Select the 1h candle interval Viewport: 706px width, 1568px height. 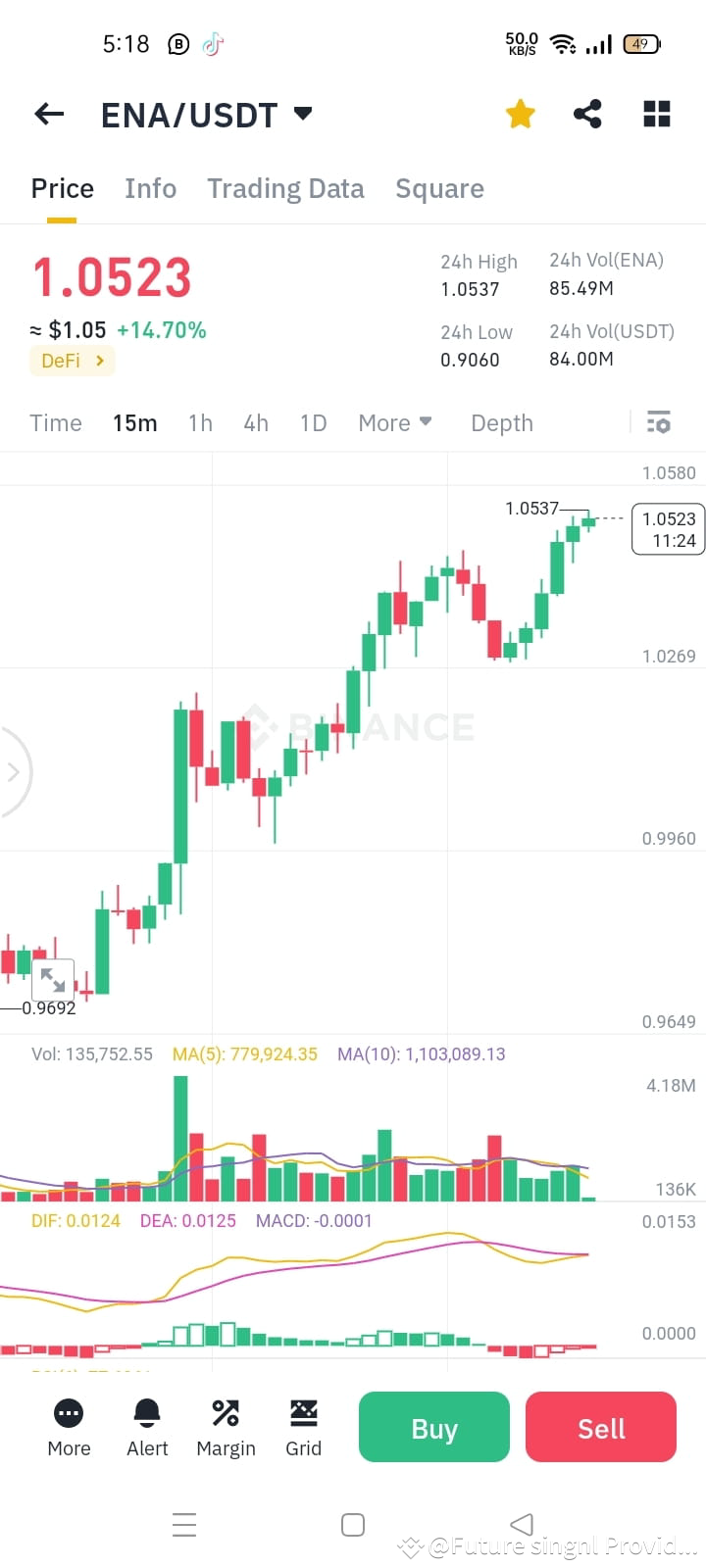(x=199, y=422)
